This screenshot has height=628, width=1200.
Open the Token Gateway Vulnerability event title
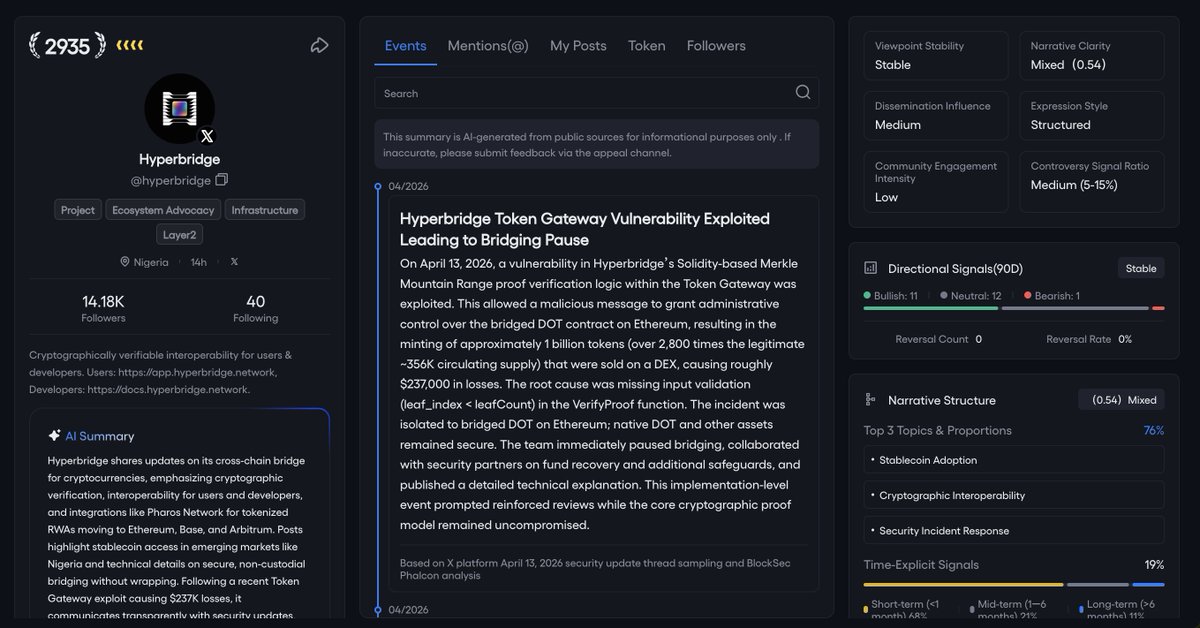coord(585,229)
